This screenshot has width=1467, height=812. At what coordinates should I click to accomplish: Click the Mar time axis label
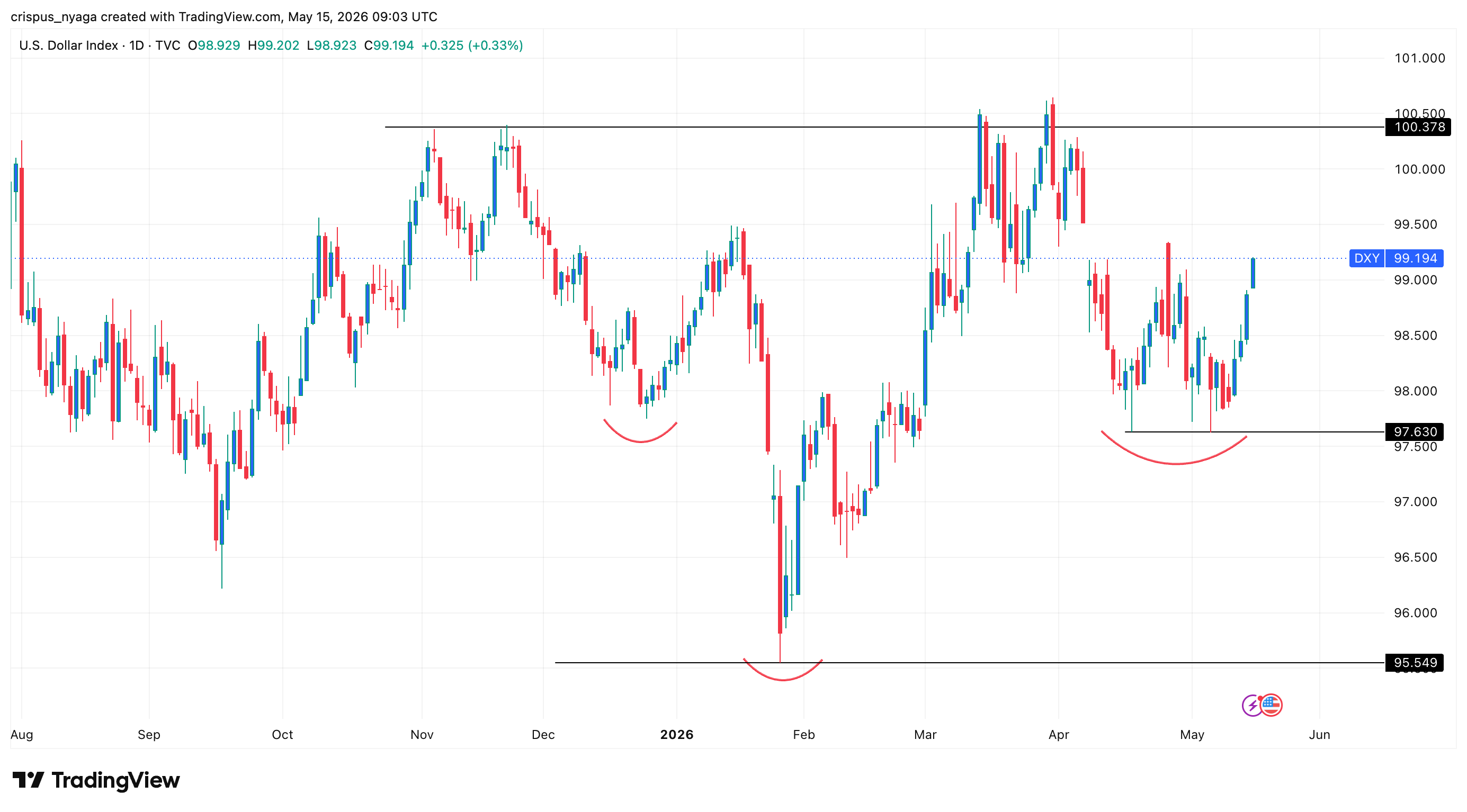coord(925,735)
